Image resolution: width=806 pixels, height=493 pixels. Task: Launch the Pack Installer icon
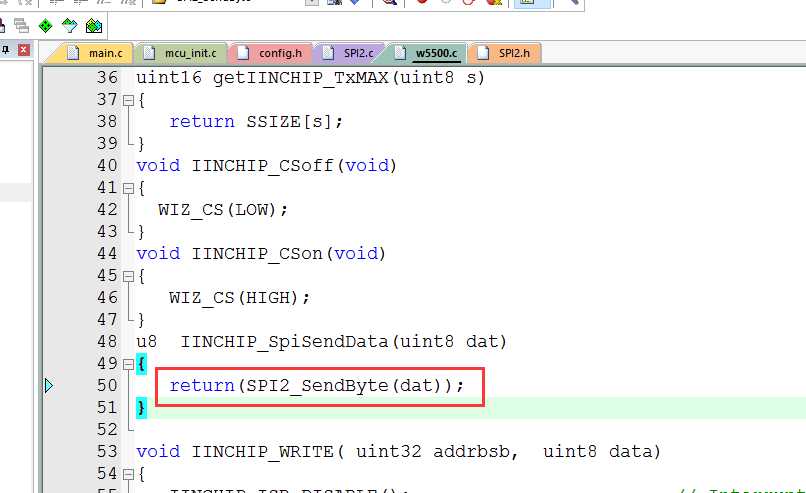pos(94,25)
